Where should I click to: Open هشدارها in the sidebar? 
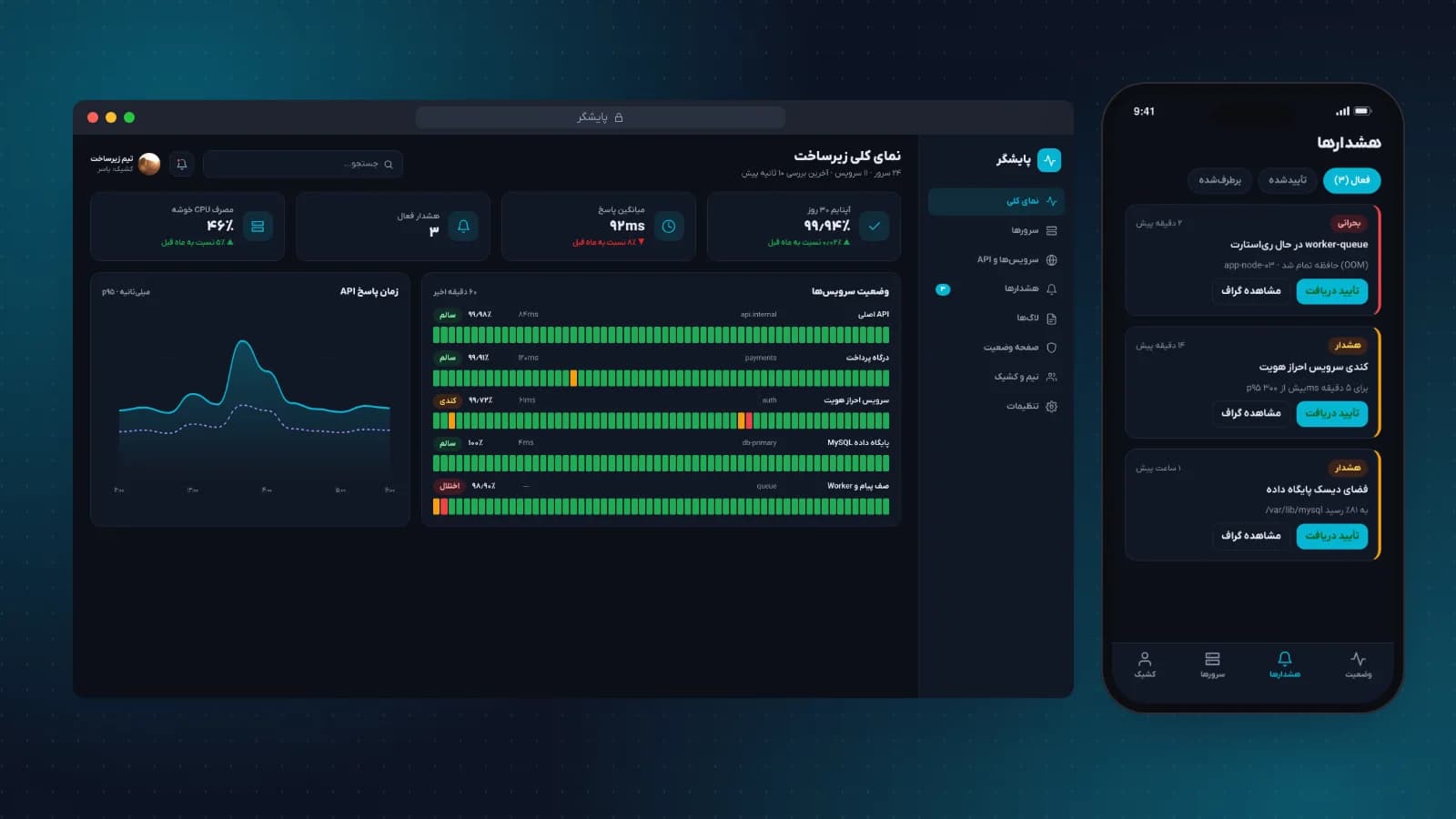point(996,288)
